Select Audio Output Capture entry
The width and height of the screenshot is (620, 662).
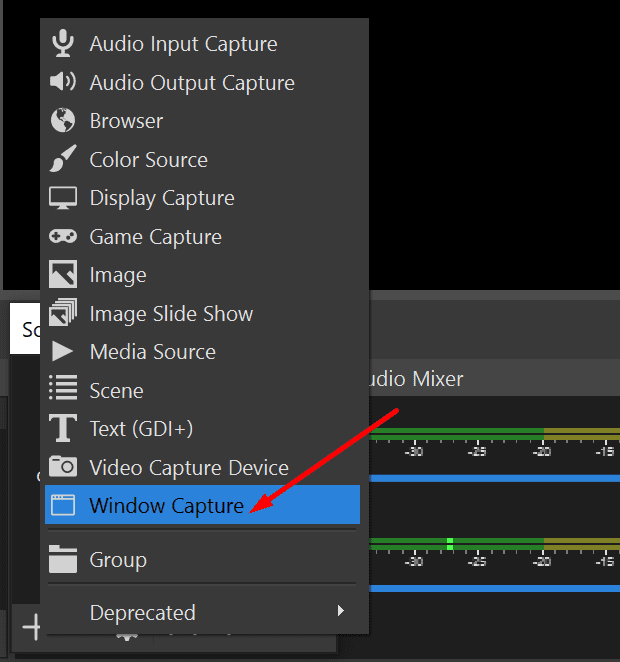203,82
